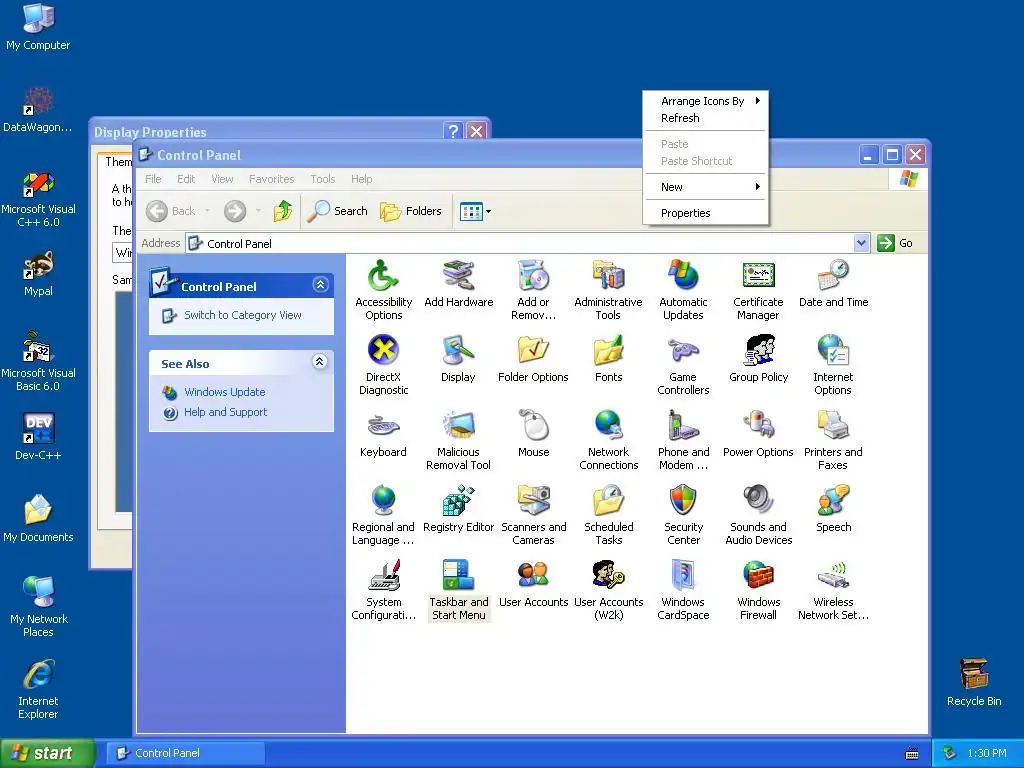
Task: Collapse the Control Panel sidebar section
Action: (320, 285)
